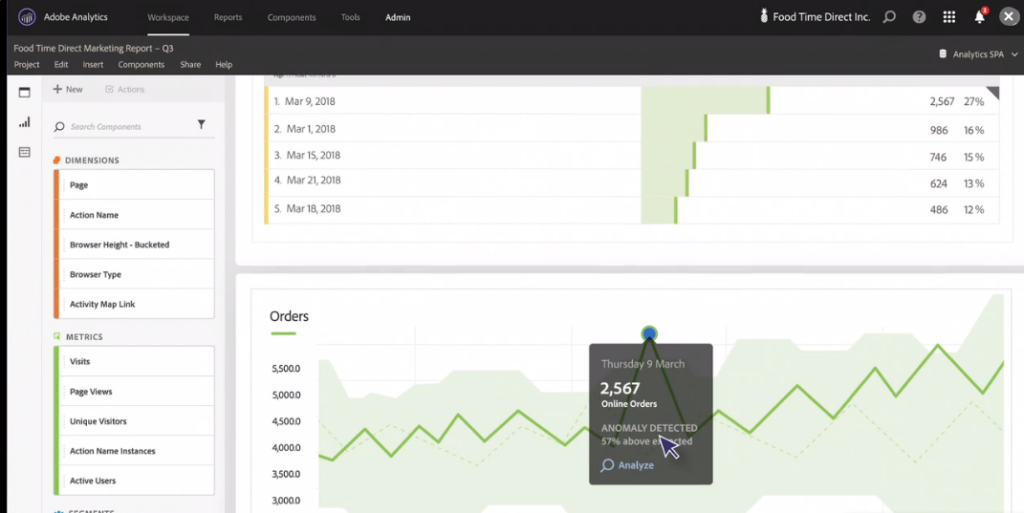
Task: Click the Orders chart title
Action: click(289, 317)
